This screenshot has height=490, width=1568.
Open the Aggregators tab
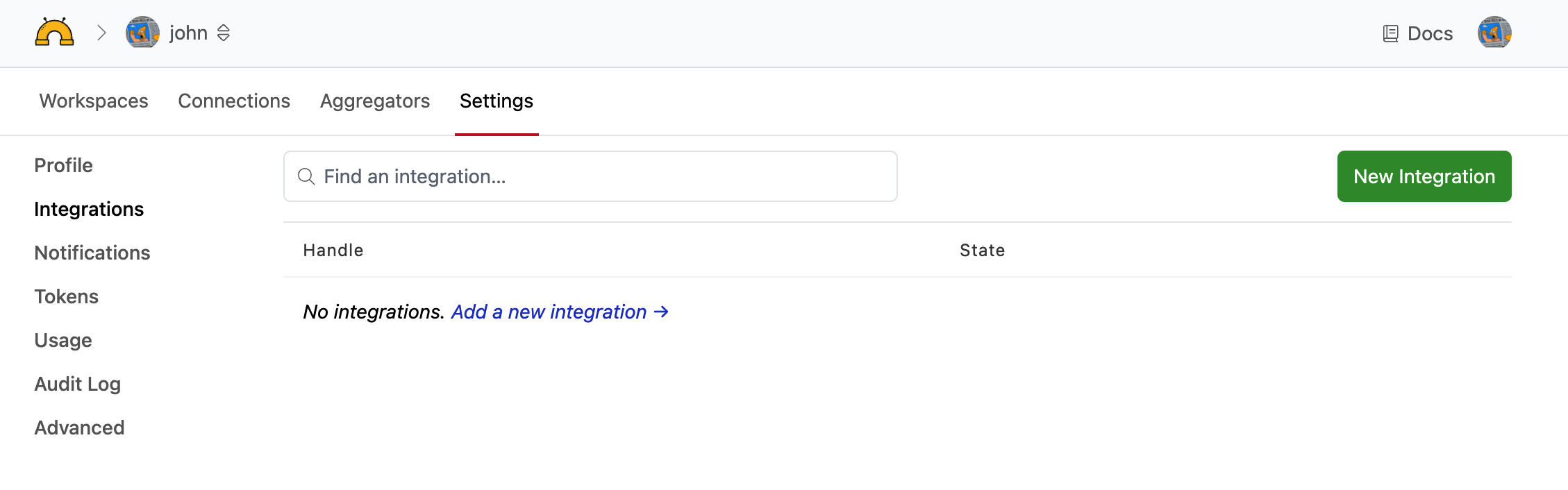coord(375,101)
